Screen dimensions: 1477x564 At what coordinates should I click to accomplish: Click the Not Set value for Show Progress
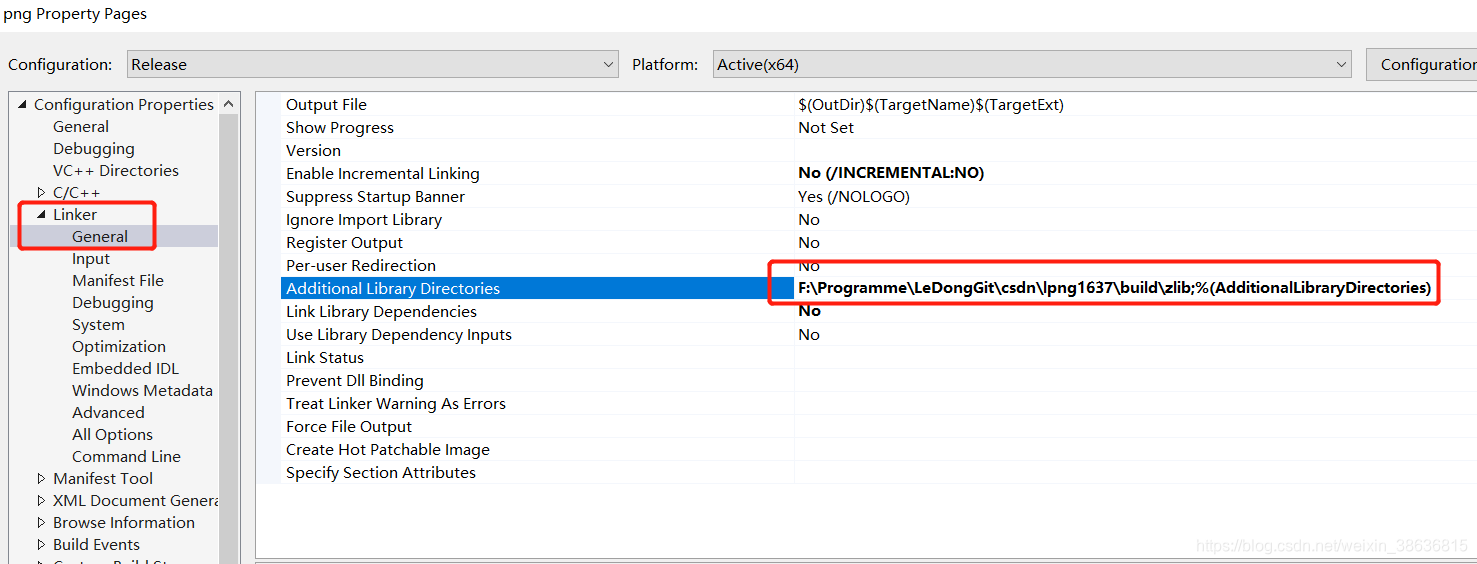(x=826, y=128)
